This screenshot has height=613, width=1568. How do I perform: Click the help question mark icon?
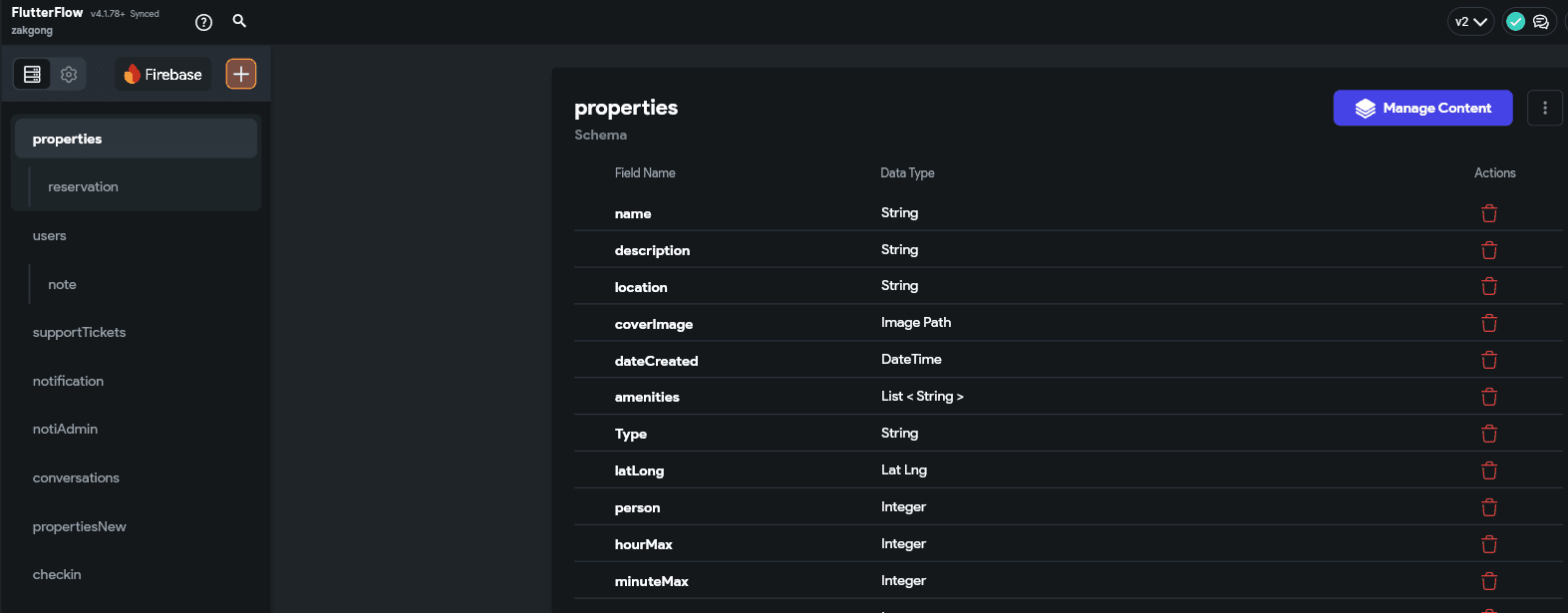(x=203, y=22)
